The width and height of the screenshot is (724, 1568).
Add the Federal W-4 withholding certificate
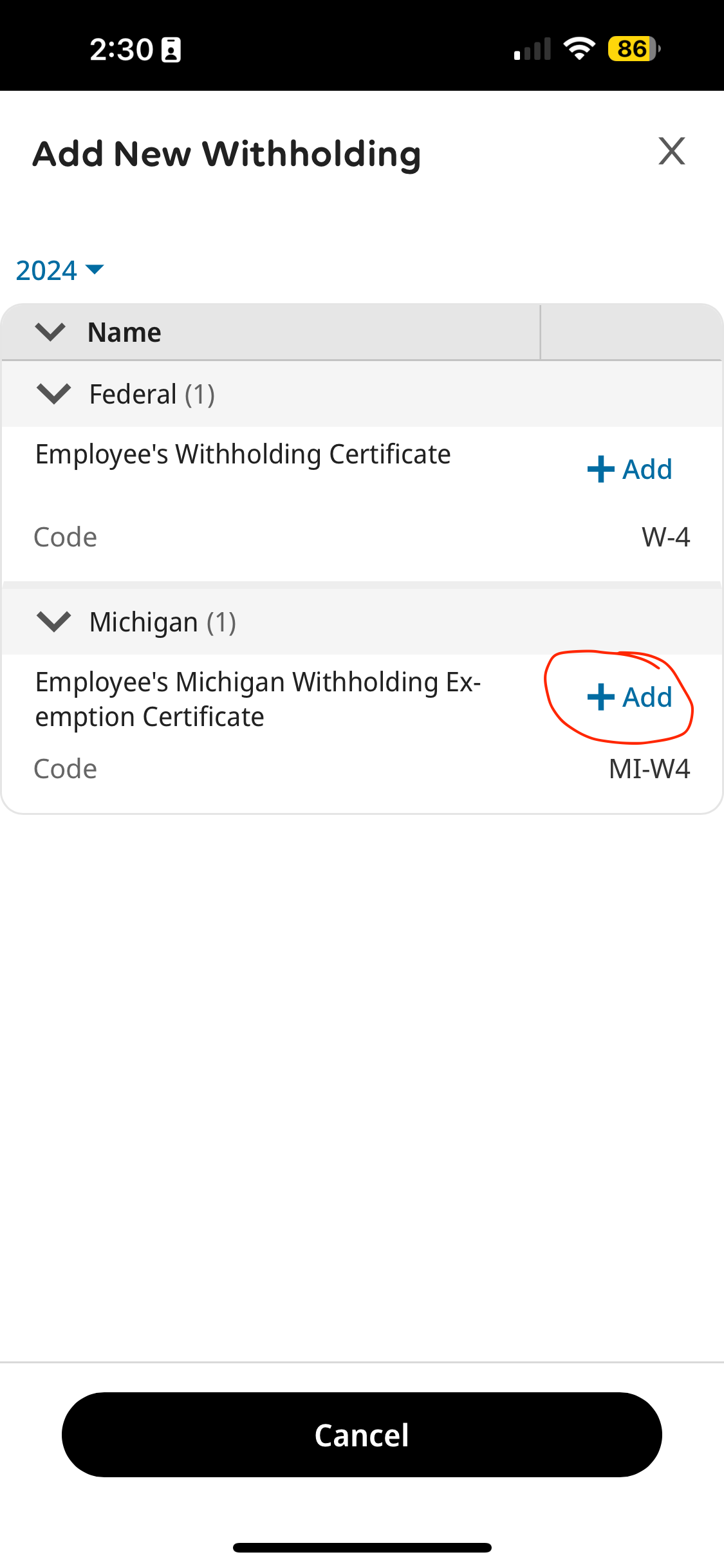pyautogui.click(x=629, y=469)
